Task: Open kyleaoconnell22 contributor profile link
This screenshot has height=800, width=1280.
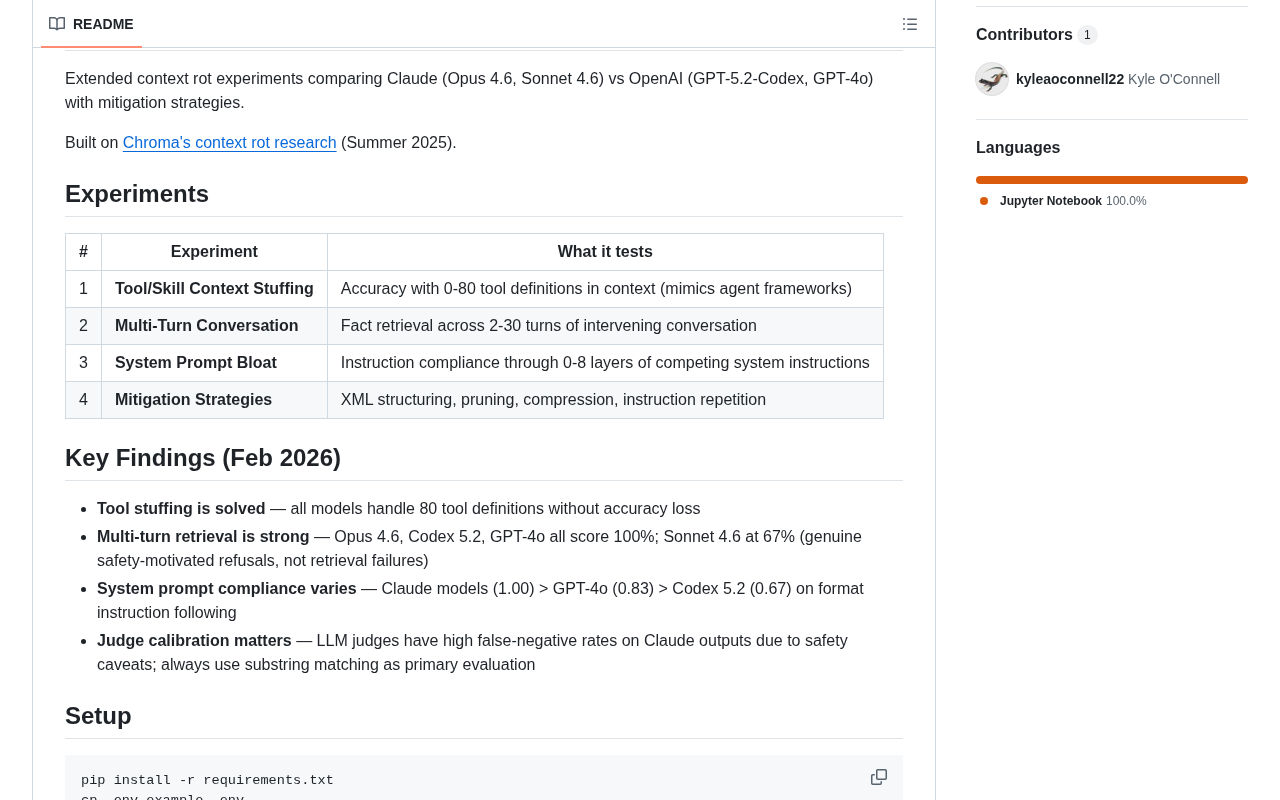Action: [1070, 79]
